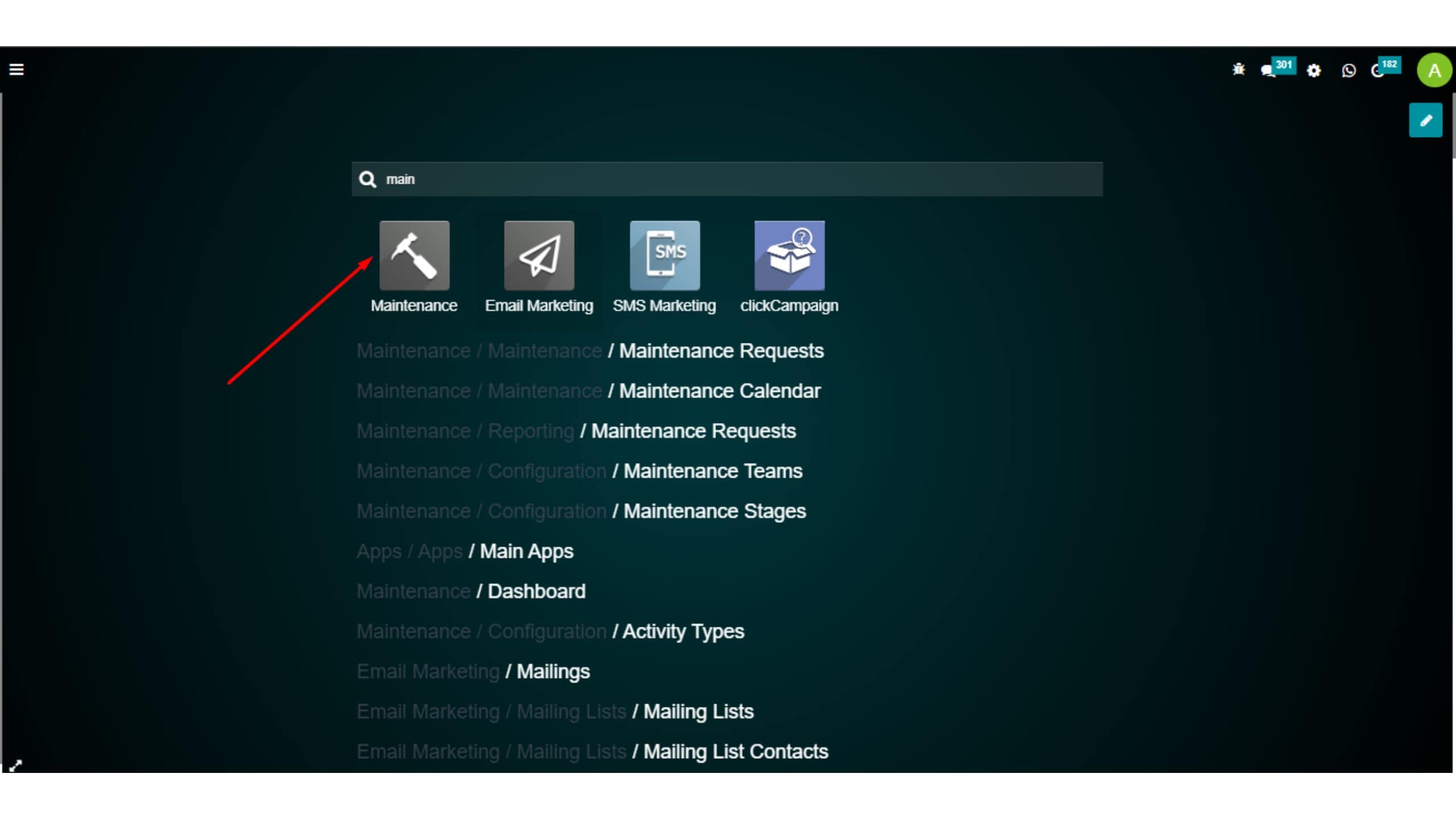
Task: Click the expand fullscreen arrows icon
Action: pyautogui.click(x=15, y=766)
